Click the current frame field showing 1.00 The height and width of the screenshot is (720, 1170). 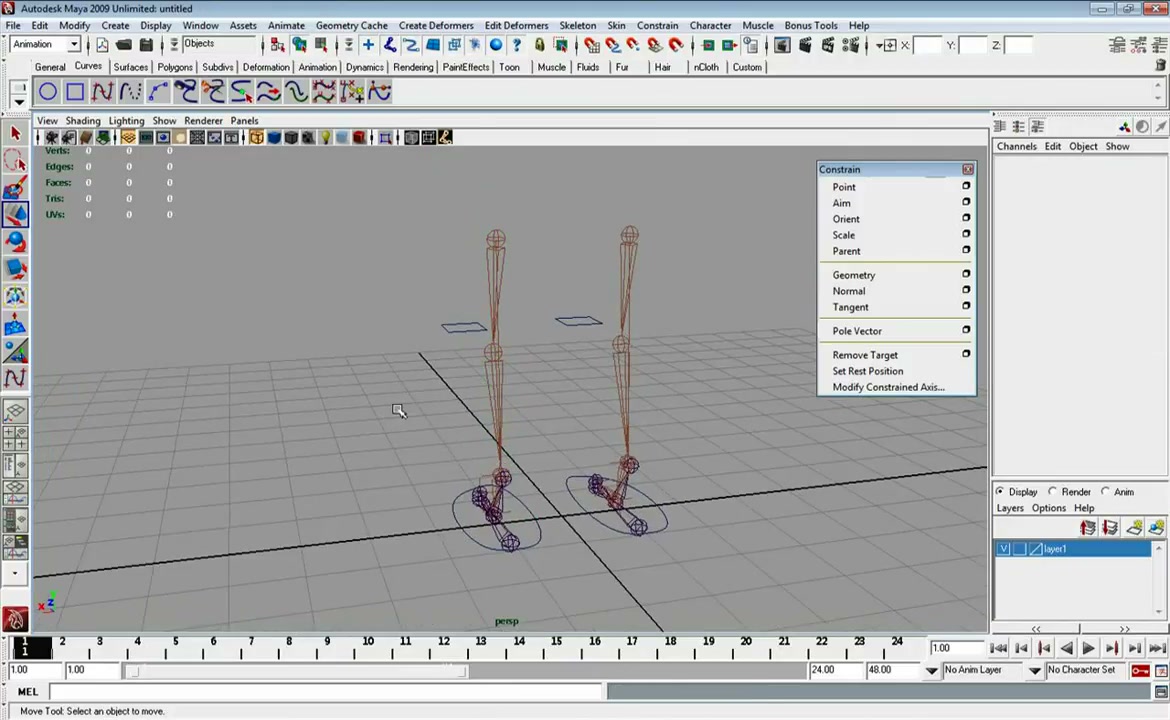pyautogui.click(x=955, y=648)
